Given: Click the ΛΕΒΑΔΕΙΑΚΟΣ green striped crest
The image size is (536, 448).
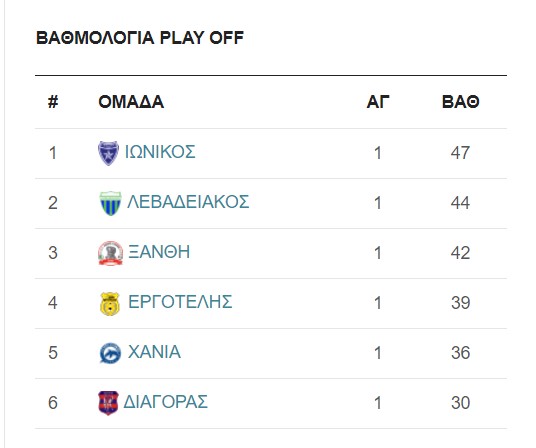Looking at the screenshot, I should (x=110, y=203).
